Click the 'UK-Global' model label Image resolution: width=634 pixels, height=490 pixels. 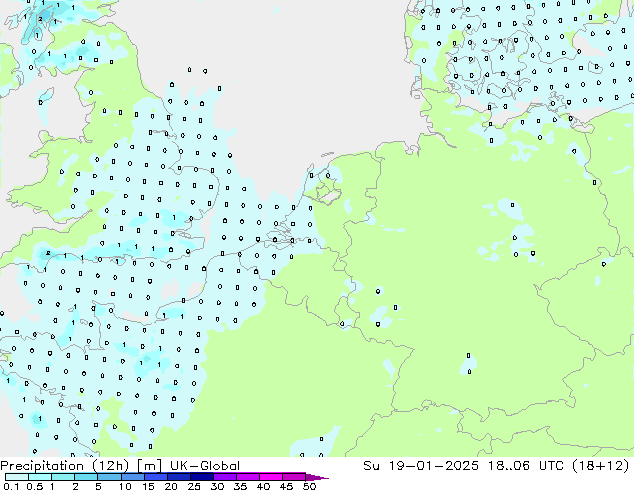(x=205, y=466)
